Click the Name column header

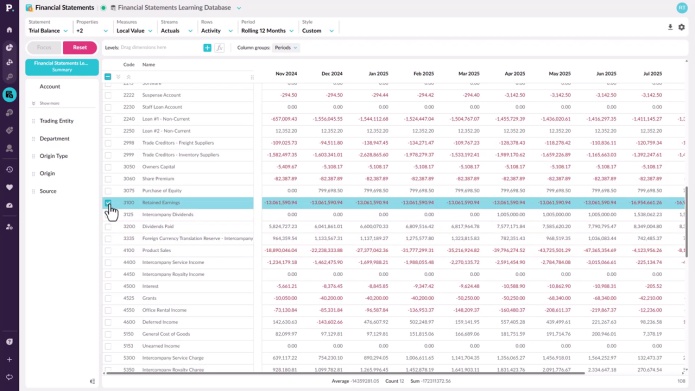coord(148,65)
